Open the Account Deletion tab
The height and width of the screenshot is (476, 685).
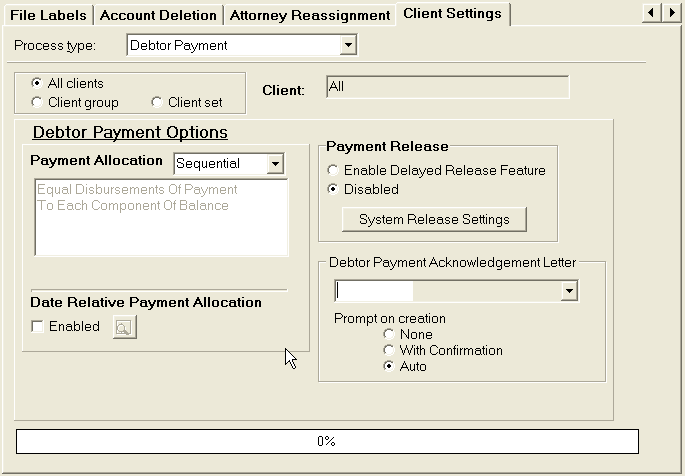158,15
